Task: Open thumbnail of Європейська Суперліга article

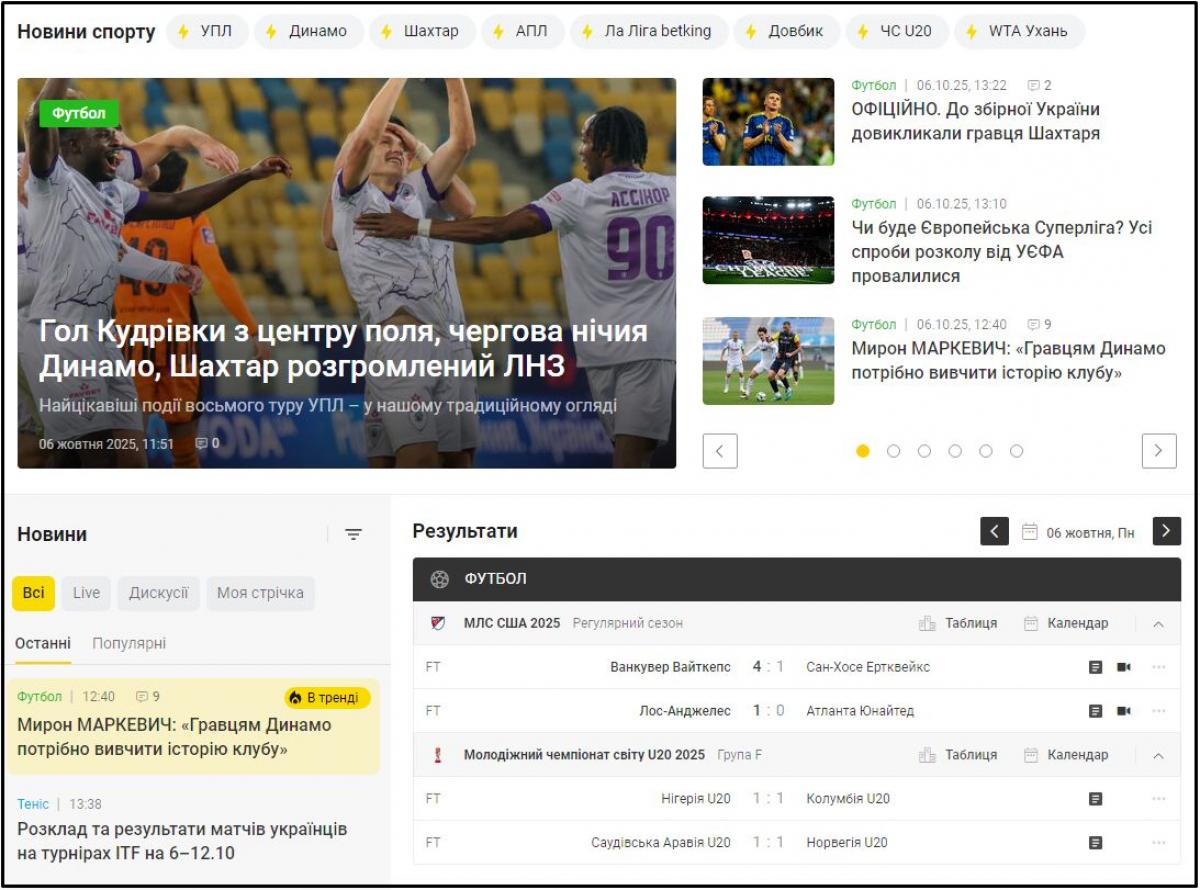Action: (x=768, y=240)
